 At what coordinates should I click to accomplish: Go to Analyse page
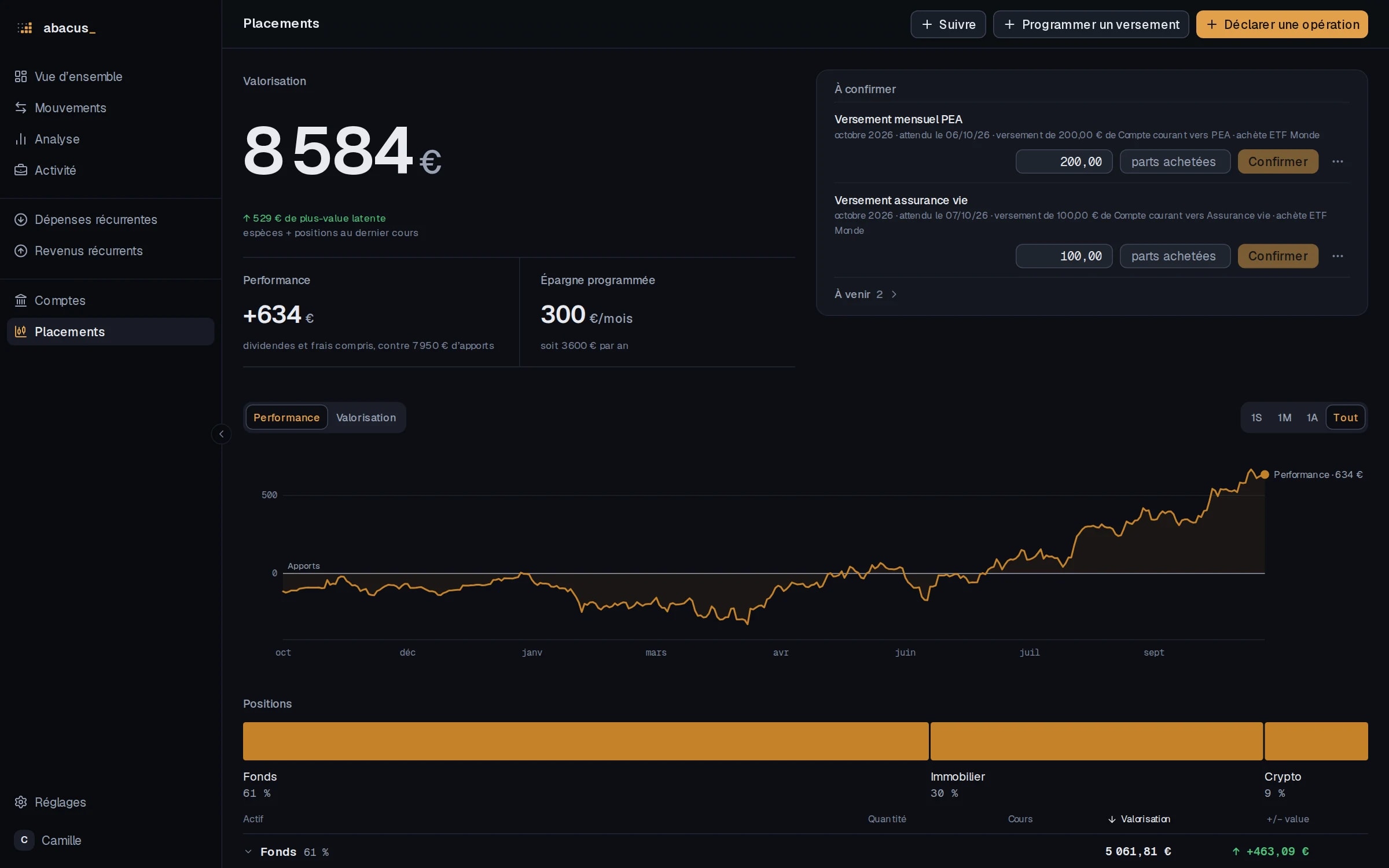point(111,139)
